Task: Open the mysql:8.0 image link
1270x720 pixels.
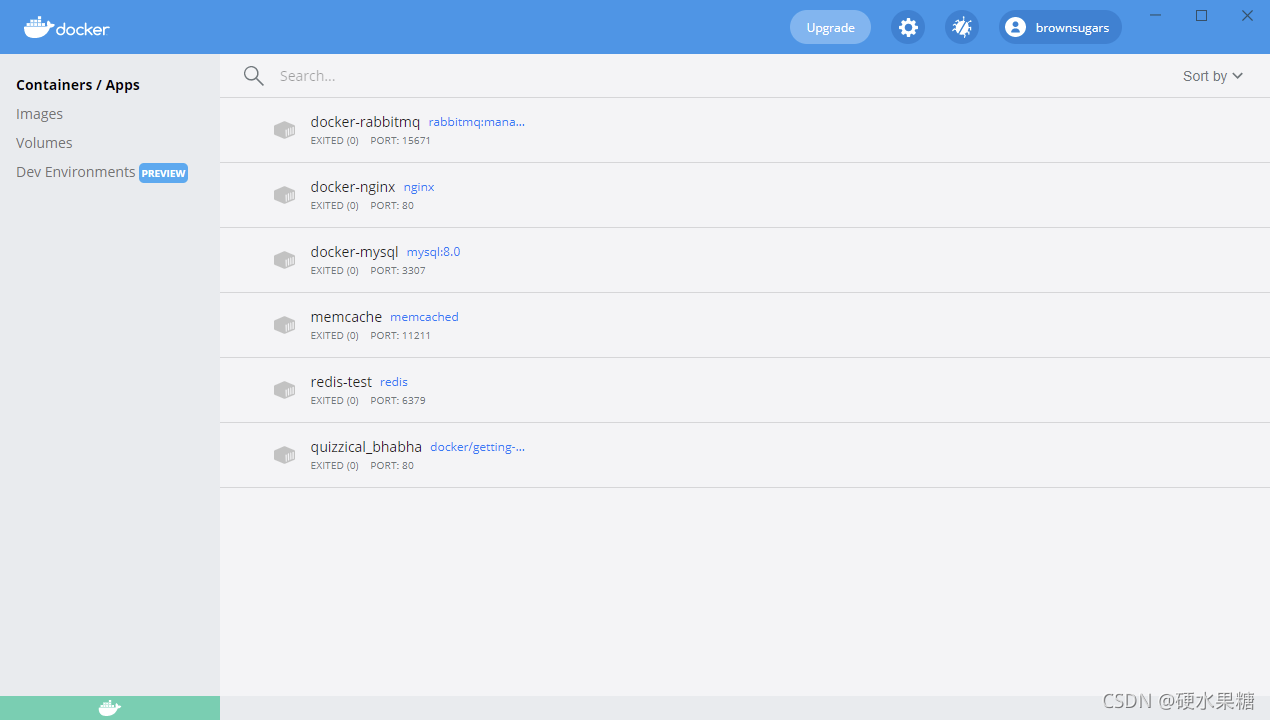Action: point(433,252)
